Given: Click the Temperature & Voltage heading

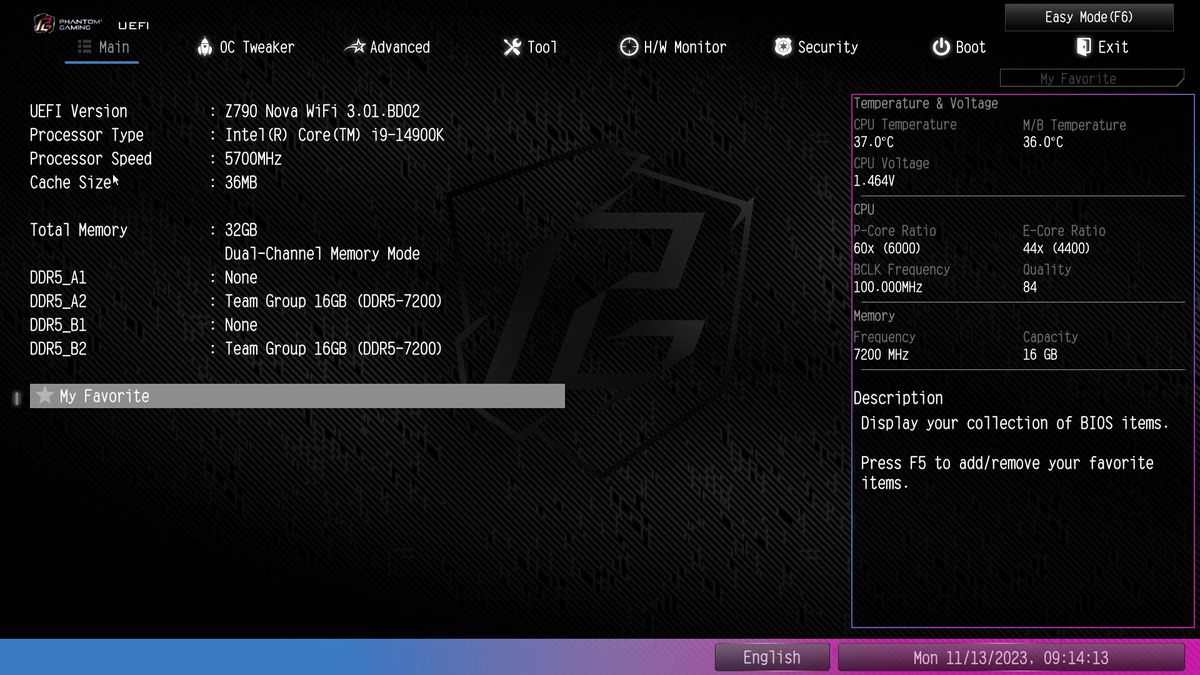Looking at the screenshot, I should click(926, 103).
